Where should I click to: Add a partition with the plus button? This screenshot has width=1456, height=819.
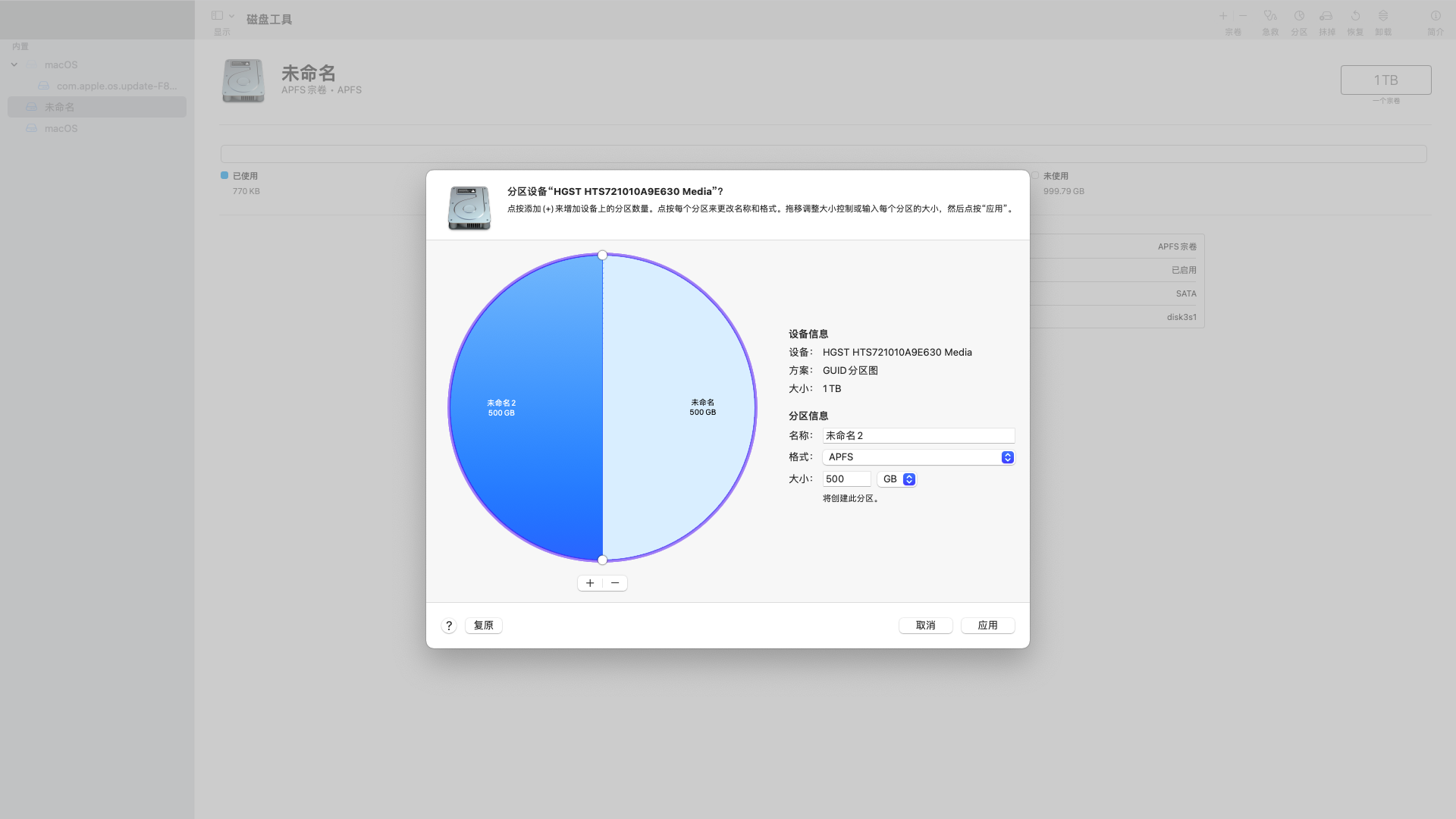pos(590,583)
